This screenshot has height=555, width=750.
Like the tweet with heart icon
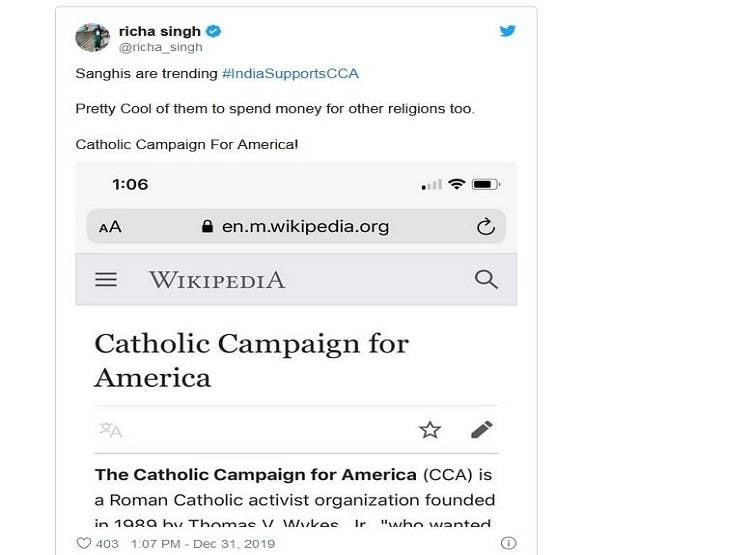[x=84, y=544]
